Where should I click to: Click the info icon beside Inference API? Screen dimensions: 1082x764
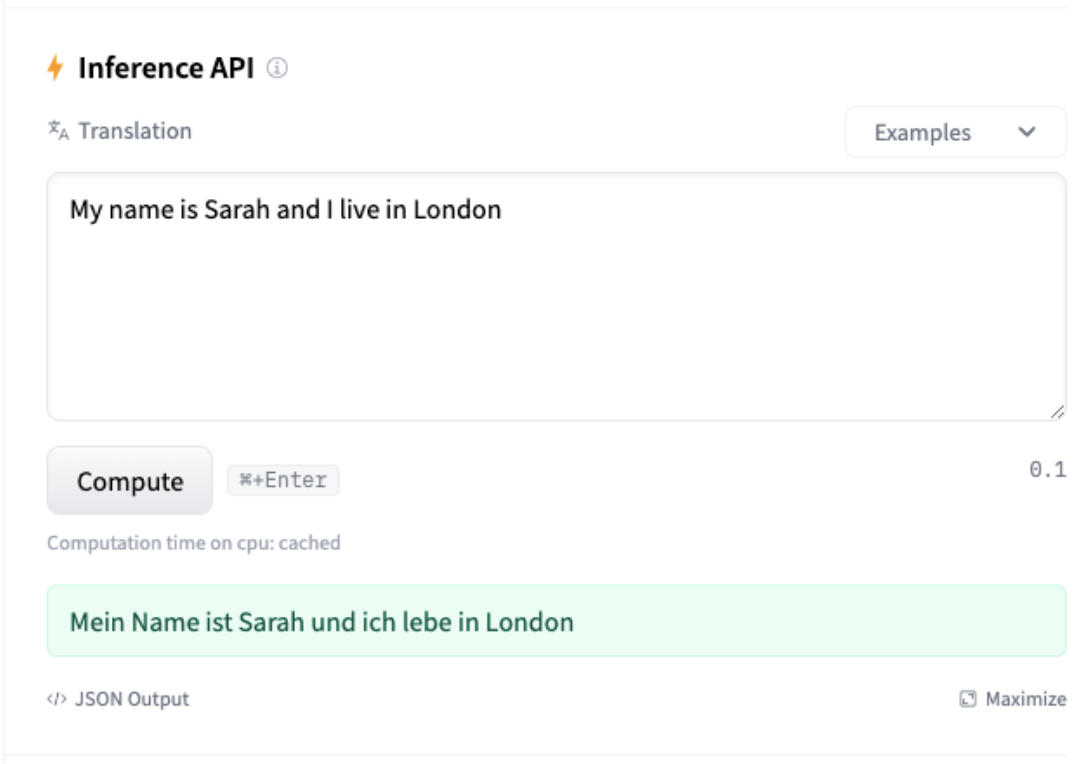tap(278, 68)
